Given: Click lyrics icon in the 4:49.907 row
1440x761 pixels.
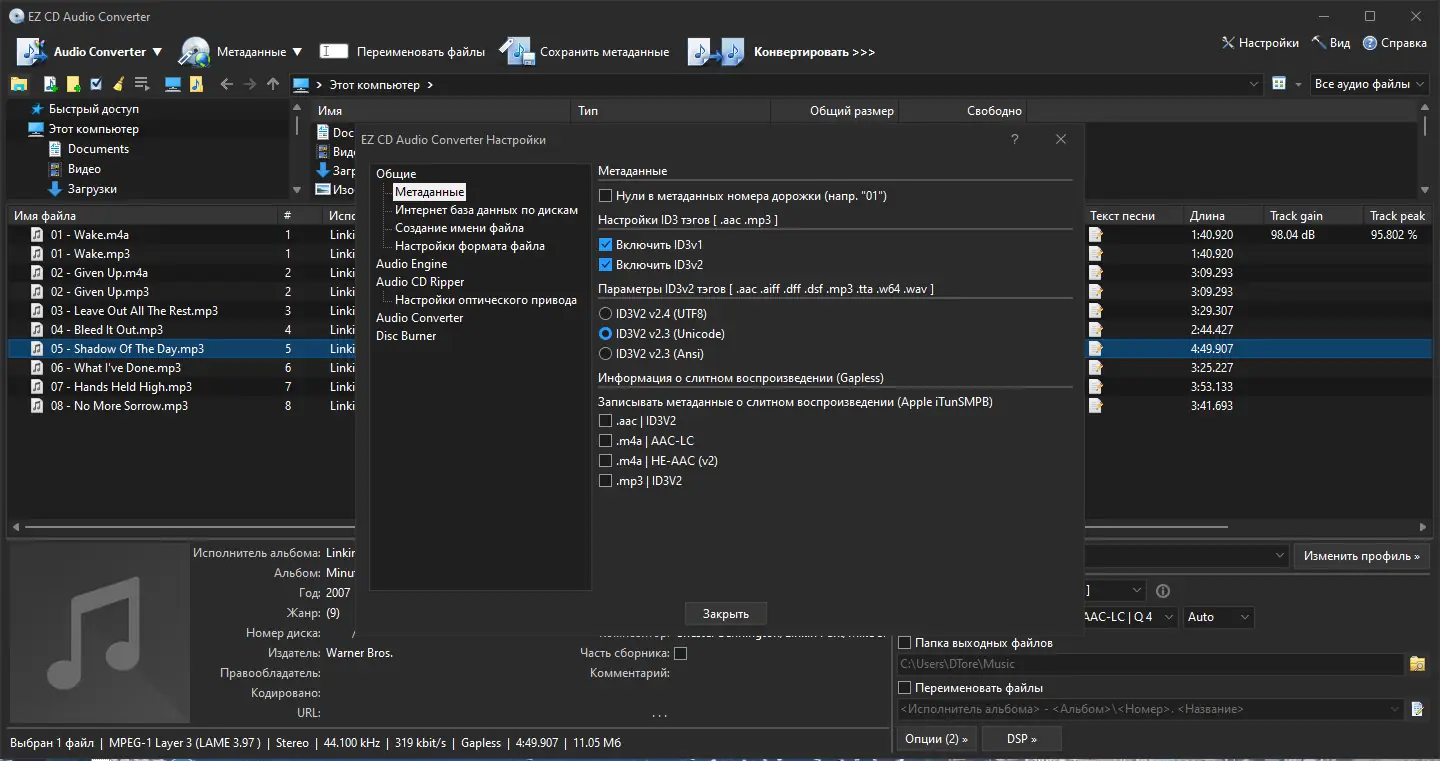Looking at the screenshot, I should coord(1096,349).
